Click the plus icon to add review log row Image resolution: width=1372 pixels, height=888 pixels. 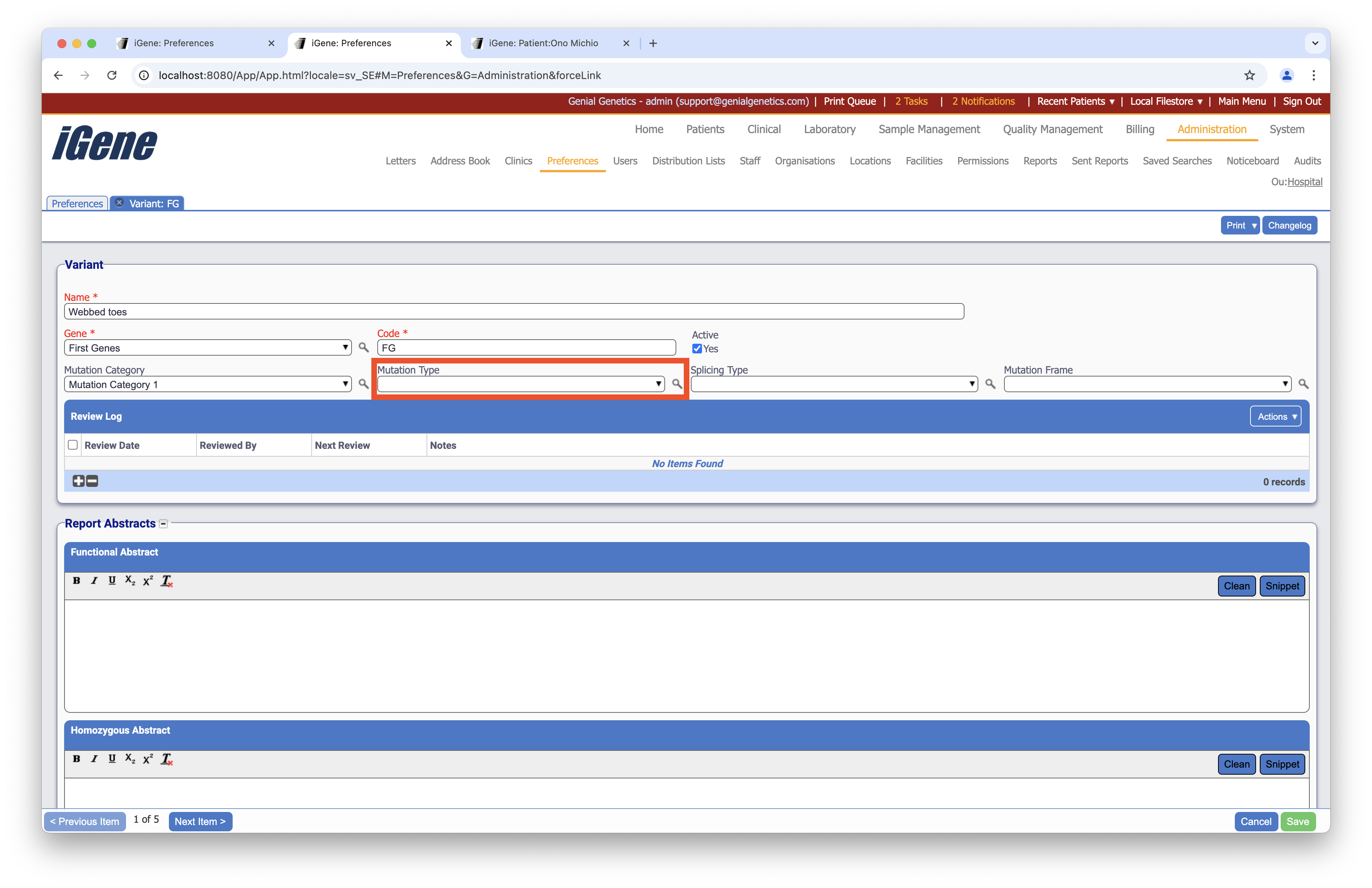pos(78,481)
